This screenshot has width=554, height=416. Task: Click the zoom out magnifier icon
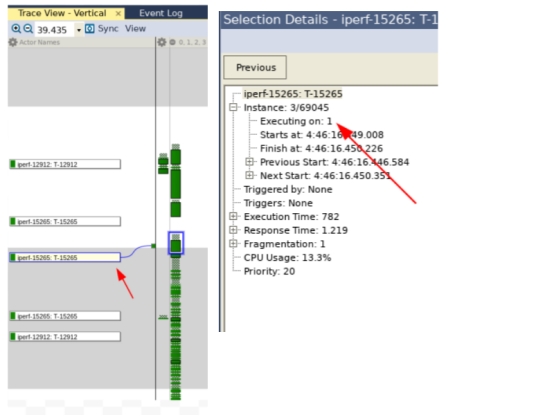coord(28,29)
